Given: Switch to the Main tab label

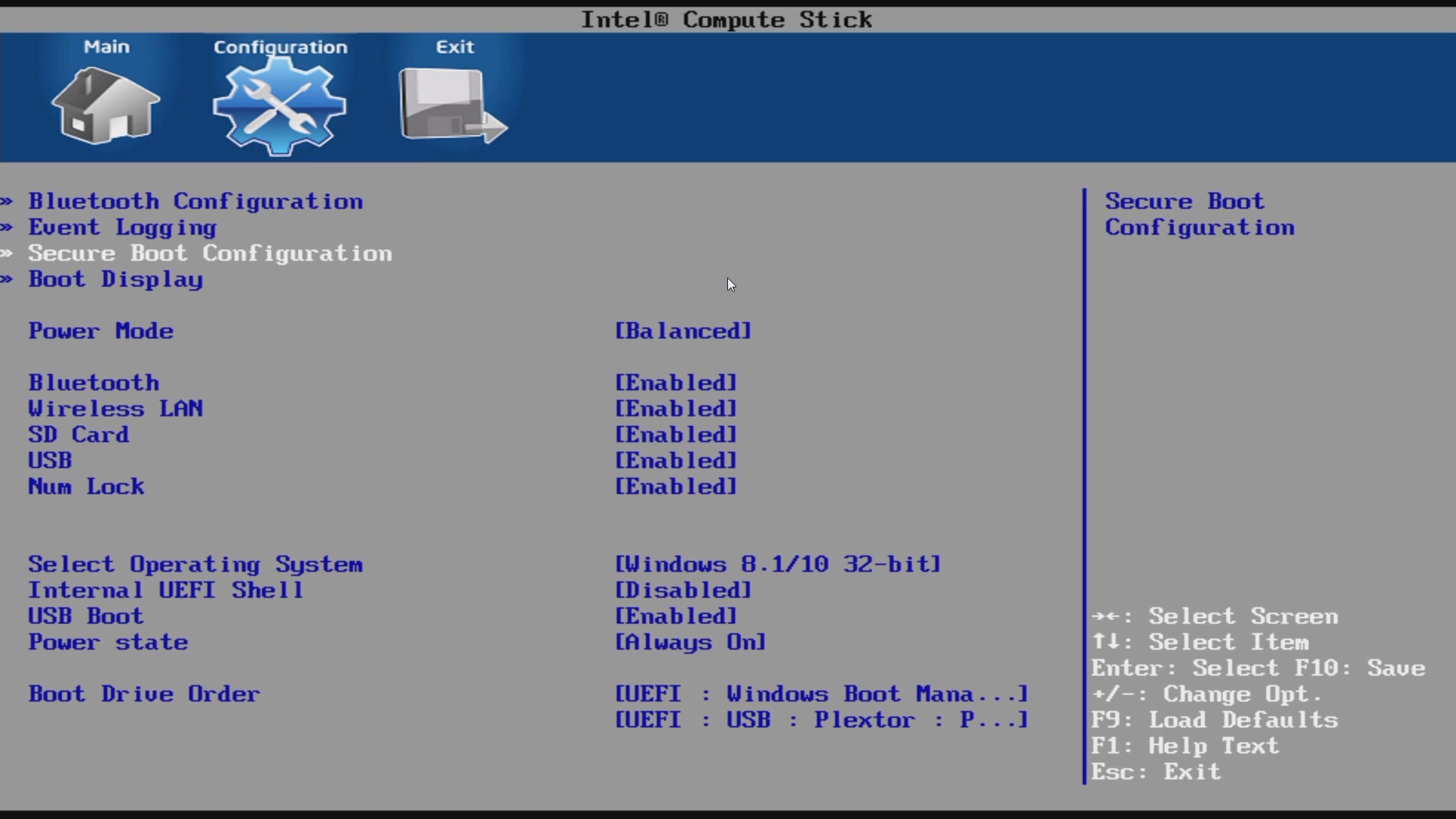Looking at the screenshot, I should (x=106, y=47).
